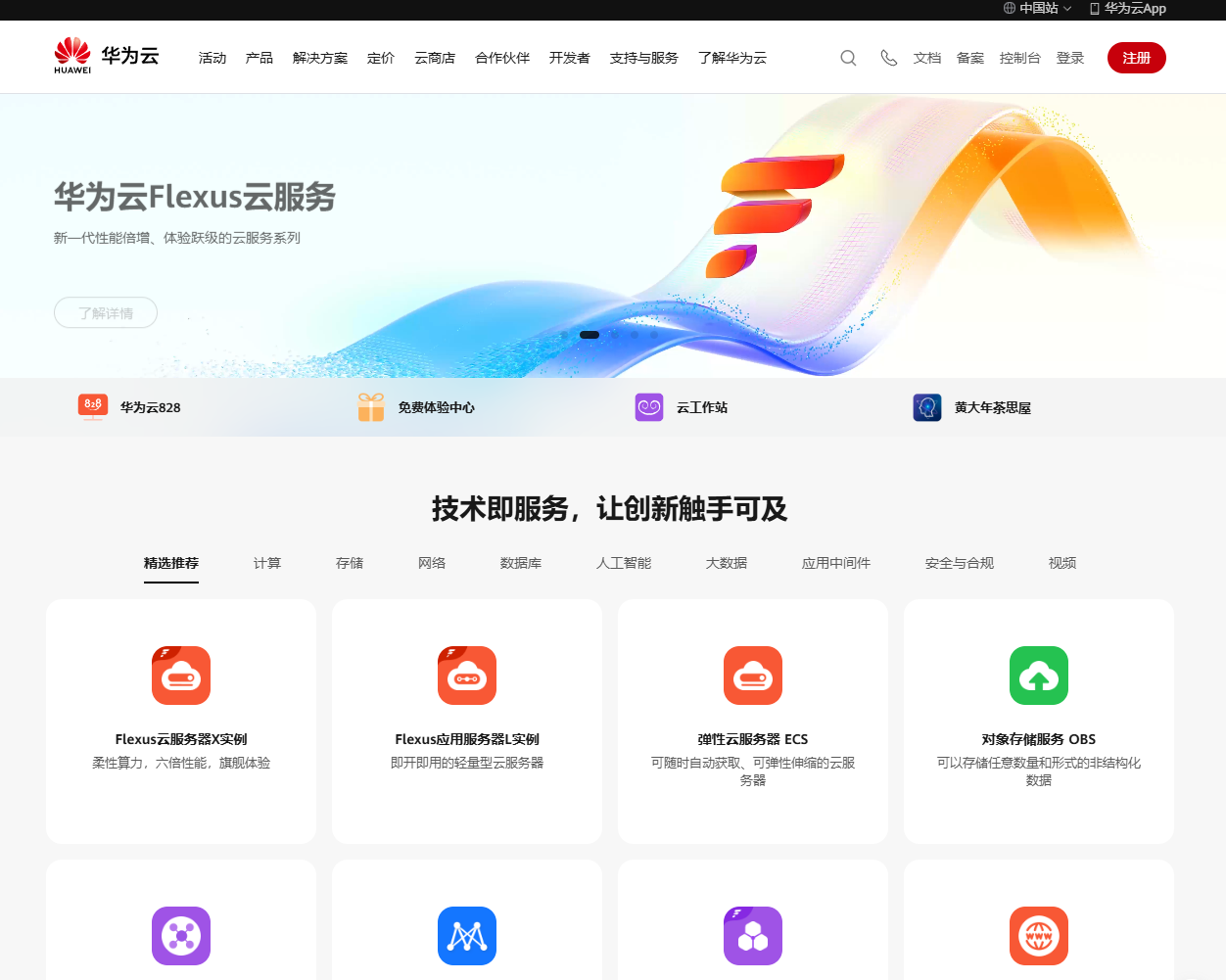
Task: Click the Flexus云服务器X实例 product icon
Action: coord(181,675)
